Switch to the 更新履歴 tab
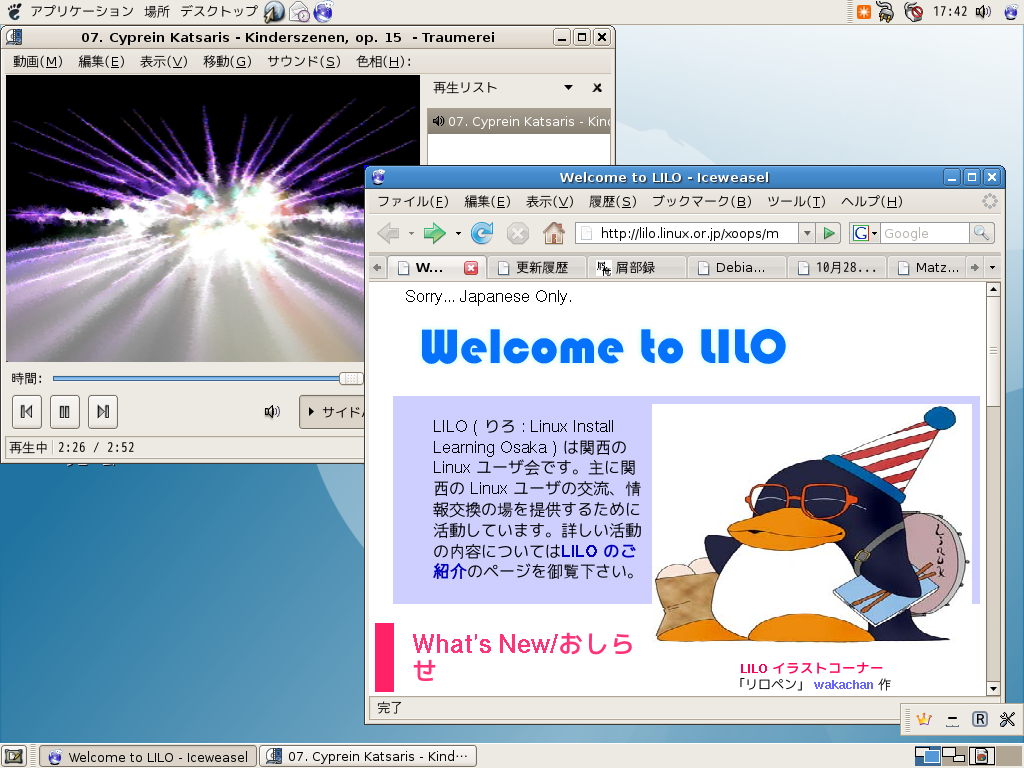 [x=536, y=268]
